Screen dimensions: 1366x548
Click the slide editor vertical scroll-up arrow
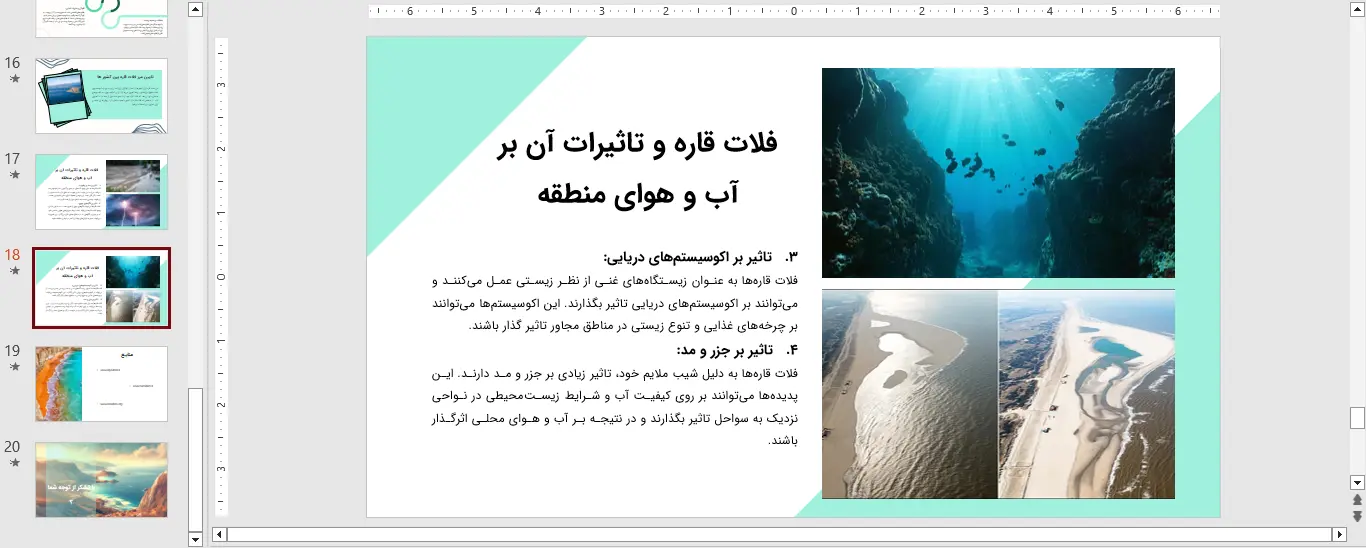pos(1357,10)
